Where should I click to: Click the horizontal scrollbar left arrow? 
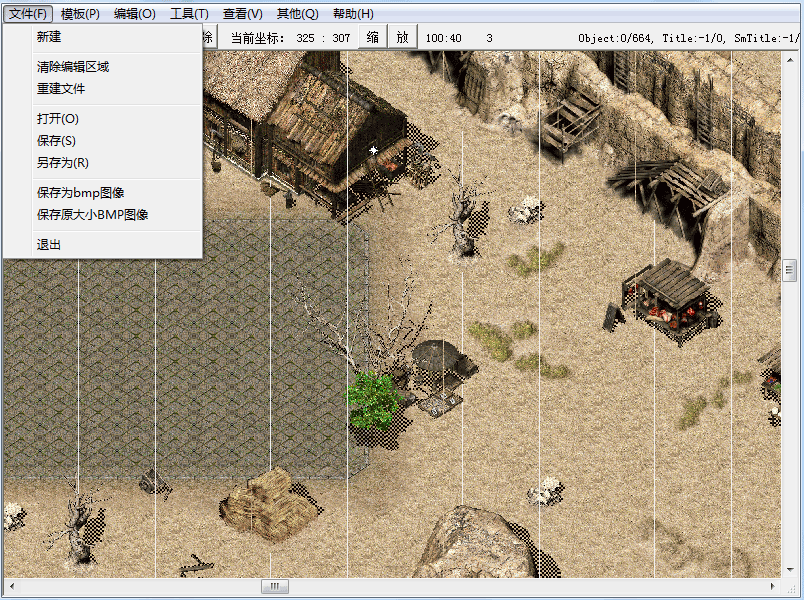(12, 586)
